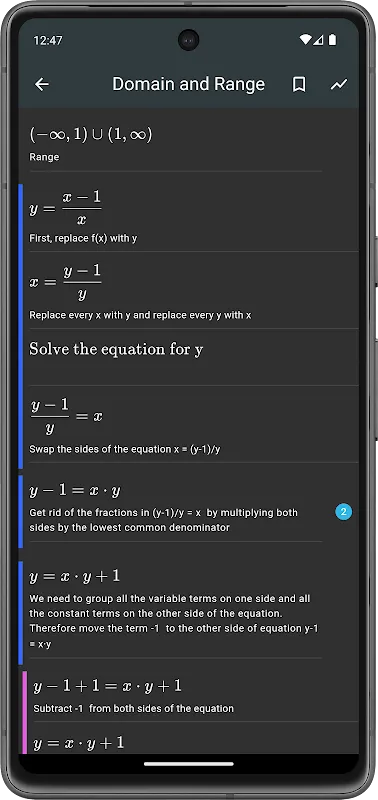Open the graph line chart icon
378x800 pixels.
click(x=339, y=85)
